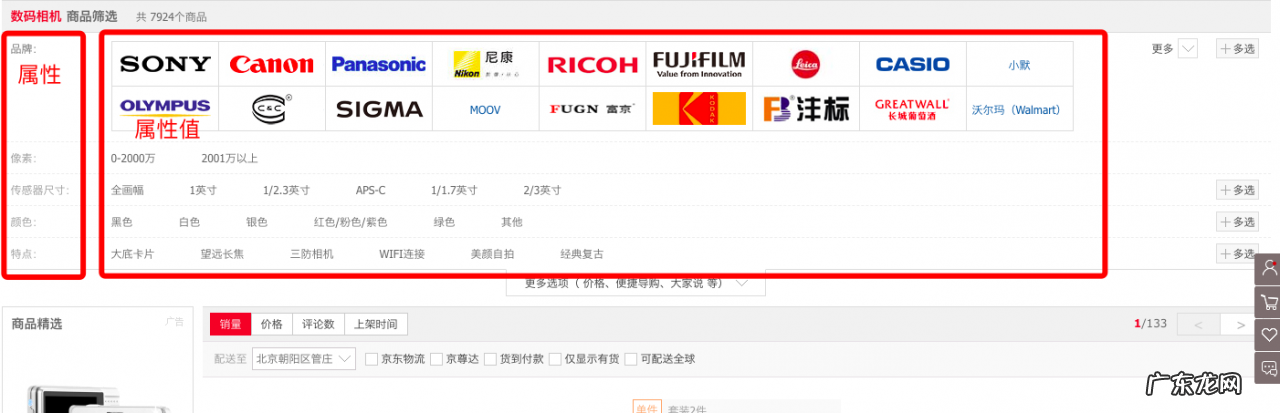The height and width of the screenshot is (413, 1280).
Task: Pick the FUGN 富京 brand logo
Action: tap(593, 109)
